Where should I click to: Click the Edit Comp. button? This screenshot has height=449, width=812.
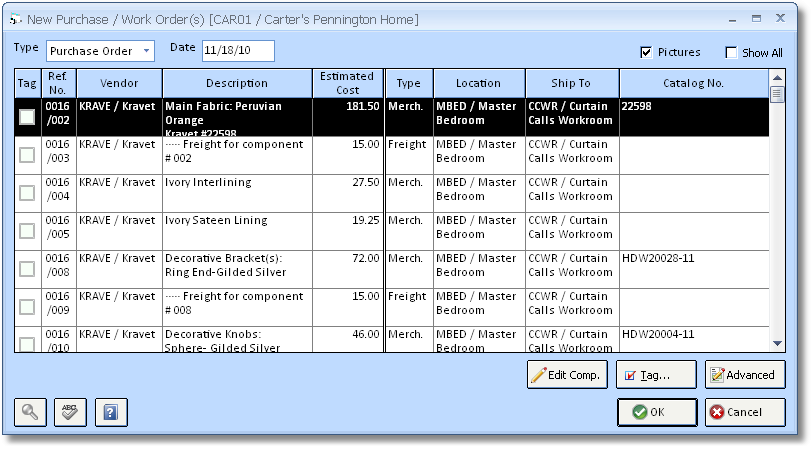coord(567,374)
